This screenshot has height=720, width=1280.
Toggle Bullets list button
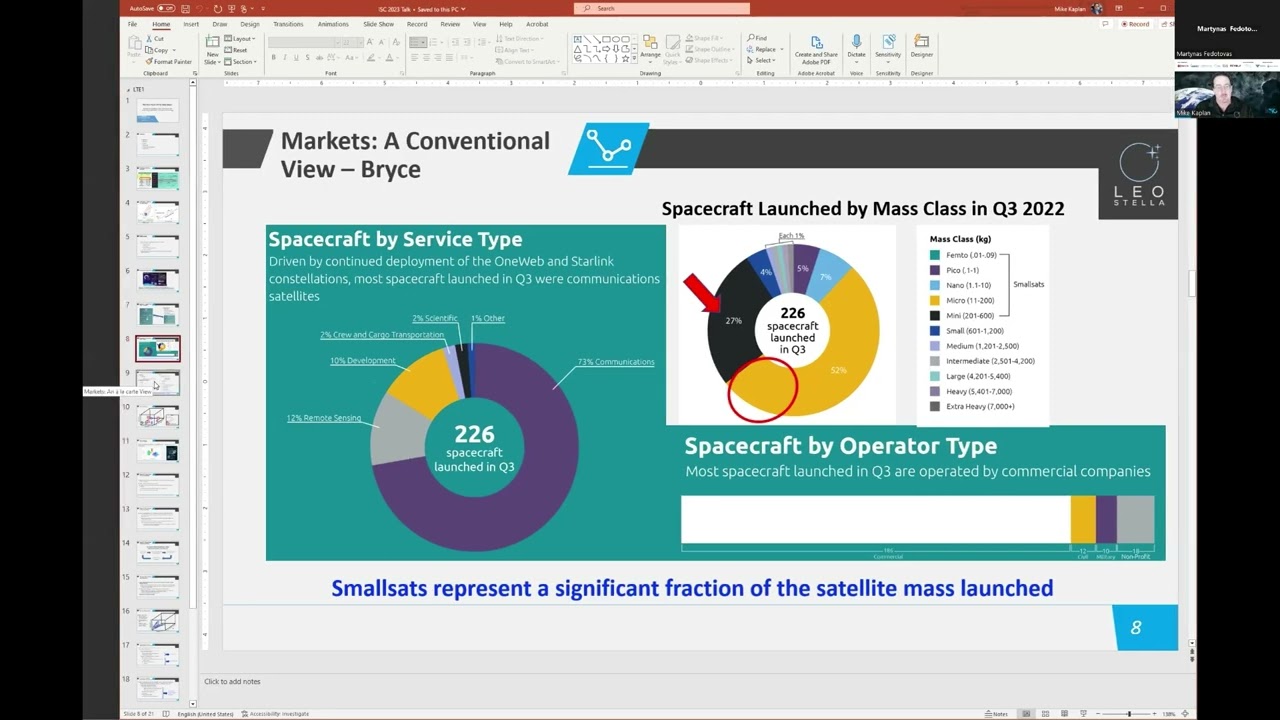pyautogui.click(x=416, y=42)
